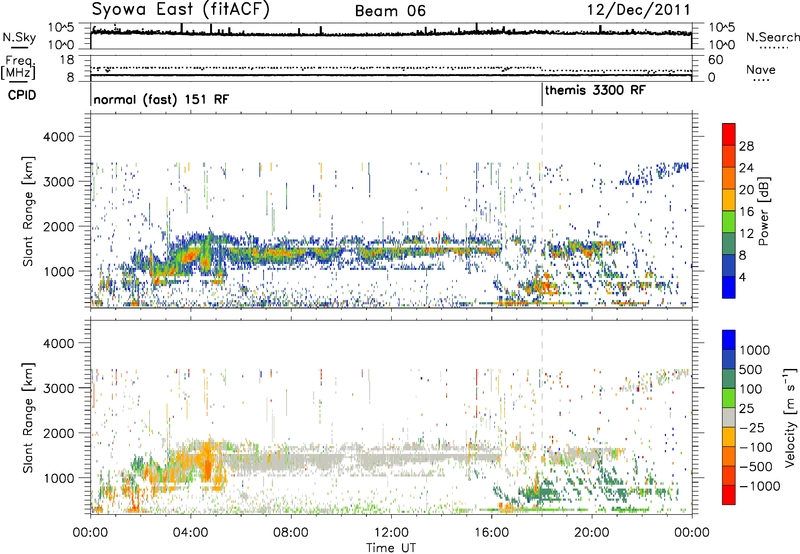Screen dimensions: 800x554
Task: Click the '08:00' time tick label
Action: [x=291, y=533]
